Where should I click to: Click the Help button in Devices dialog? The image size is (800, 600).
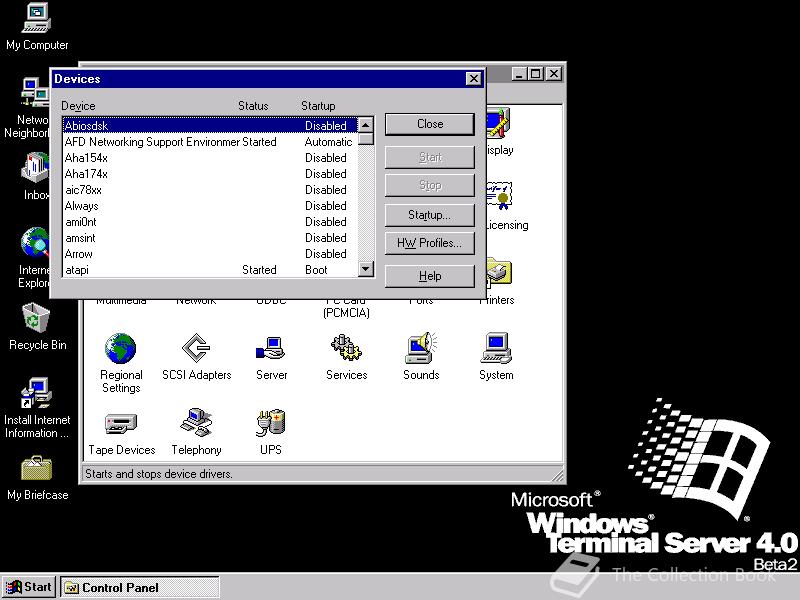(x=430, y=276)
